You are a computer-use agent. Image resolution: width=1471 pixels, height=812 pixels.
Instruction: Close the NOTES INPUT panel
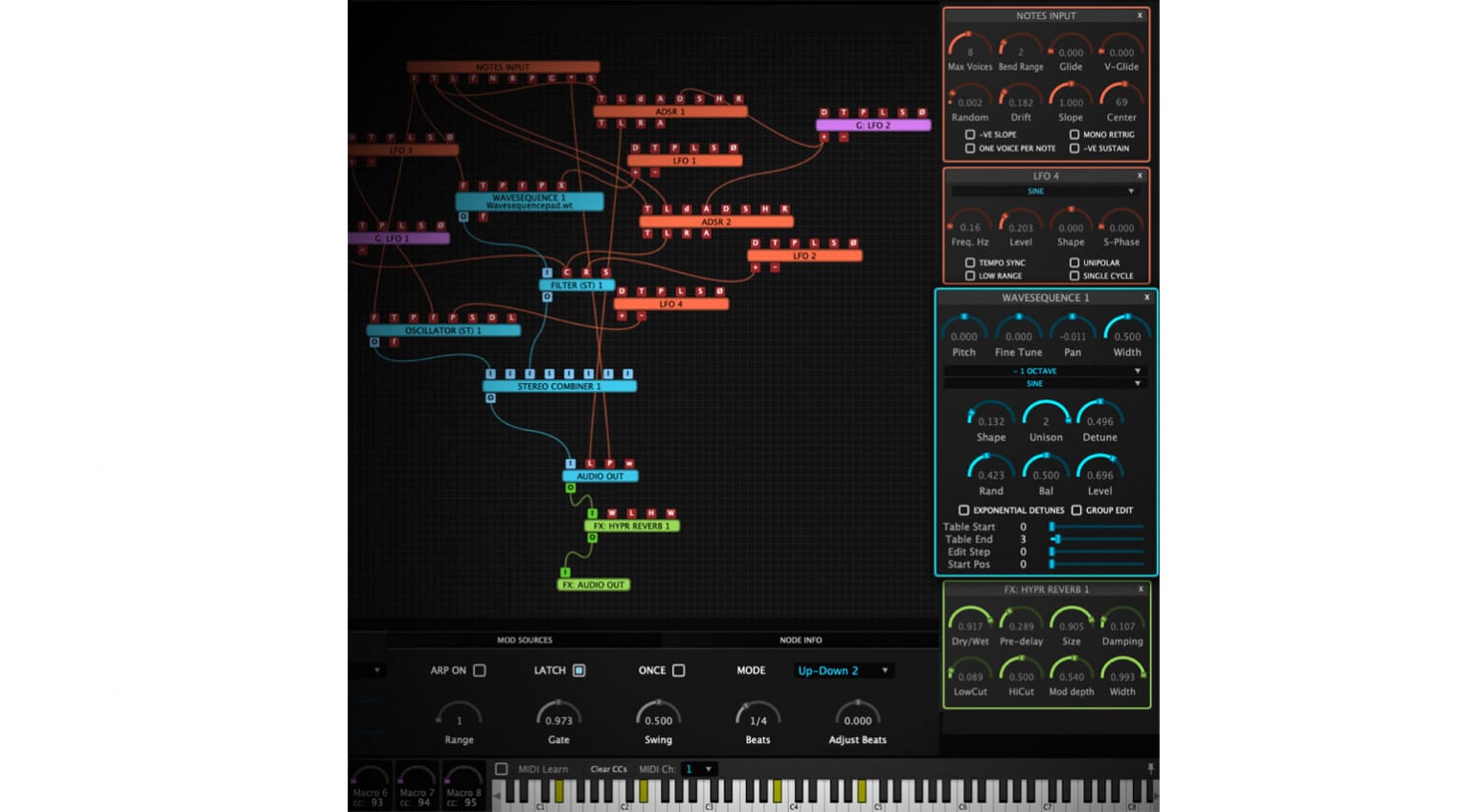1140,15
